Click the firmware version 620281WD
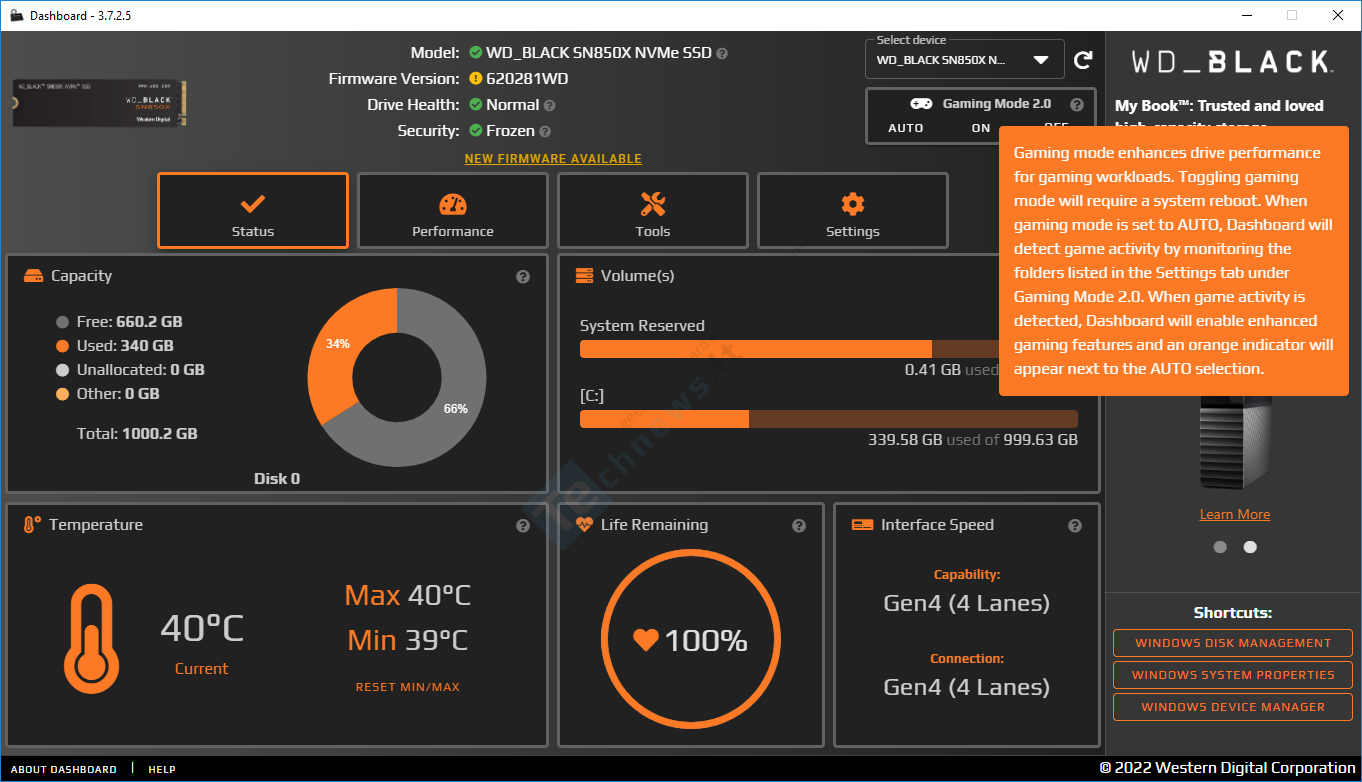This screenshot has width=1362, height=782. point(527,79)
